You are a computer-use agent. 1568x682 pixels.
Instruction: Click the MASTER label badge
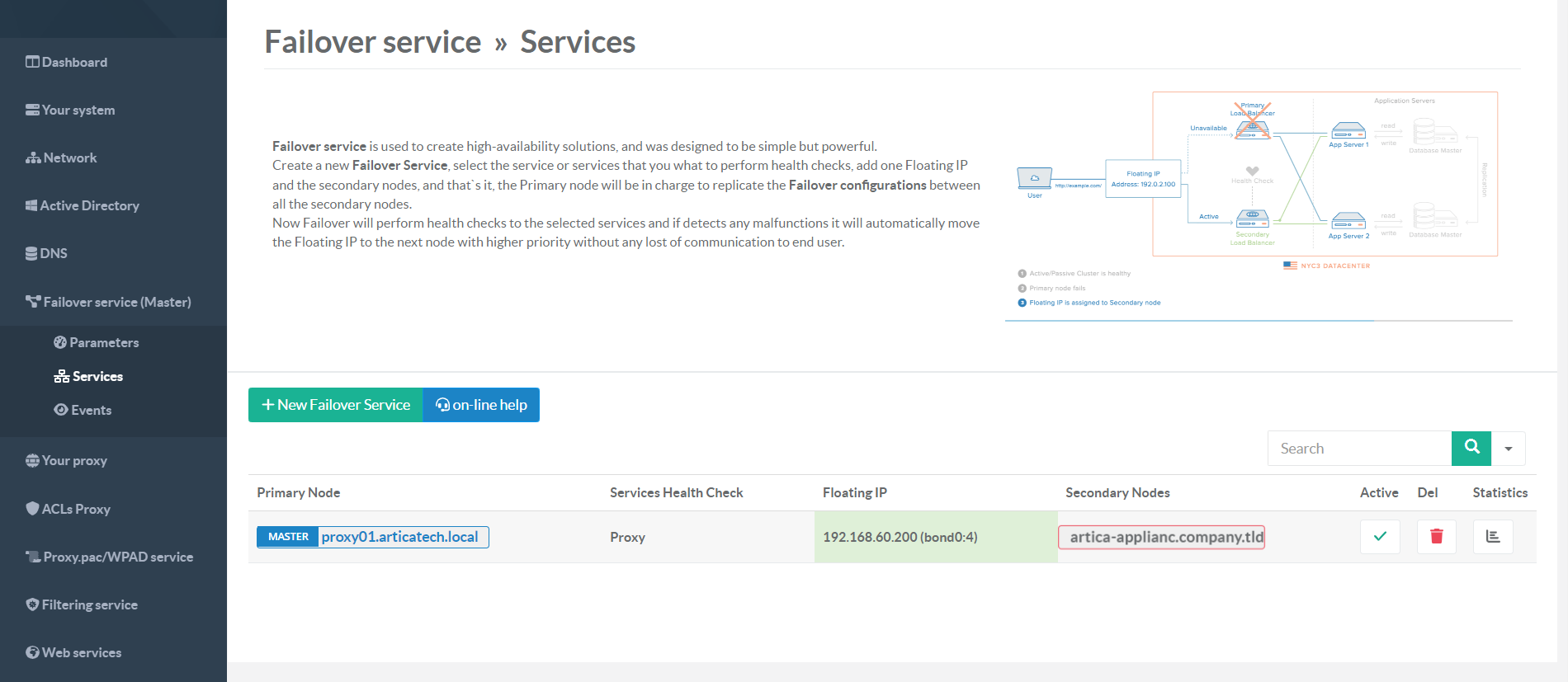[288, 537]
